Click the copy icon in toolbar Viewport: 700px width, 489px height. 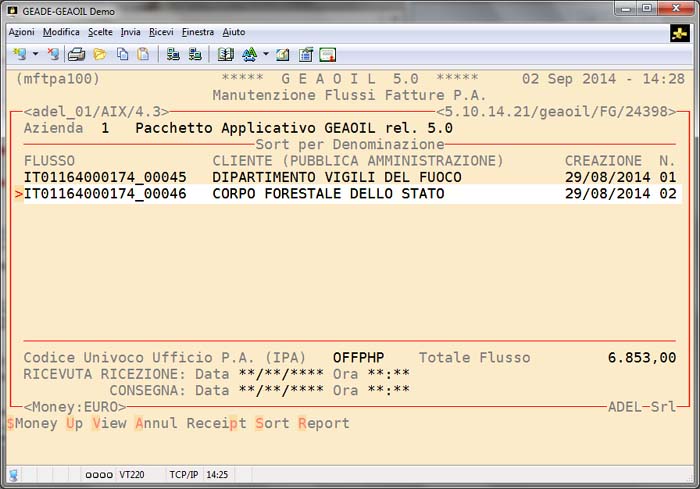tap(121, 54)
